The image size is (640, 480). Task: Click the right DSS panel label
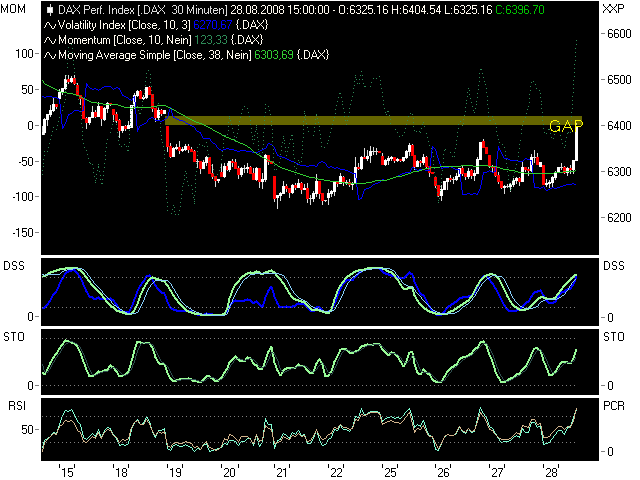614,266
